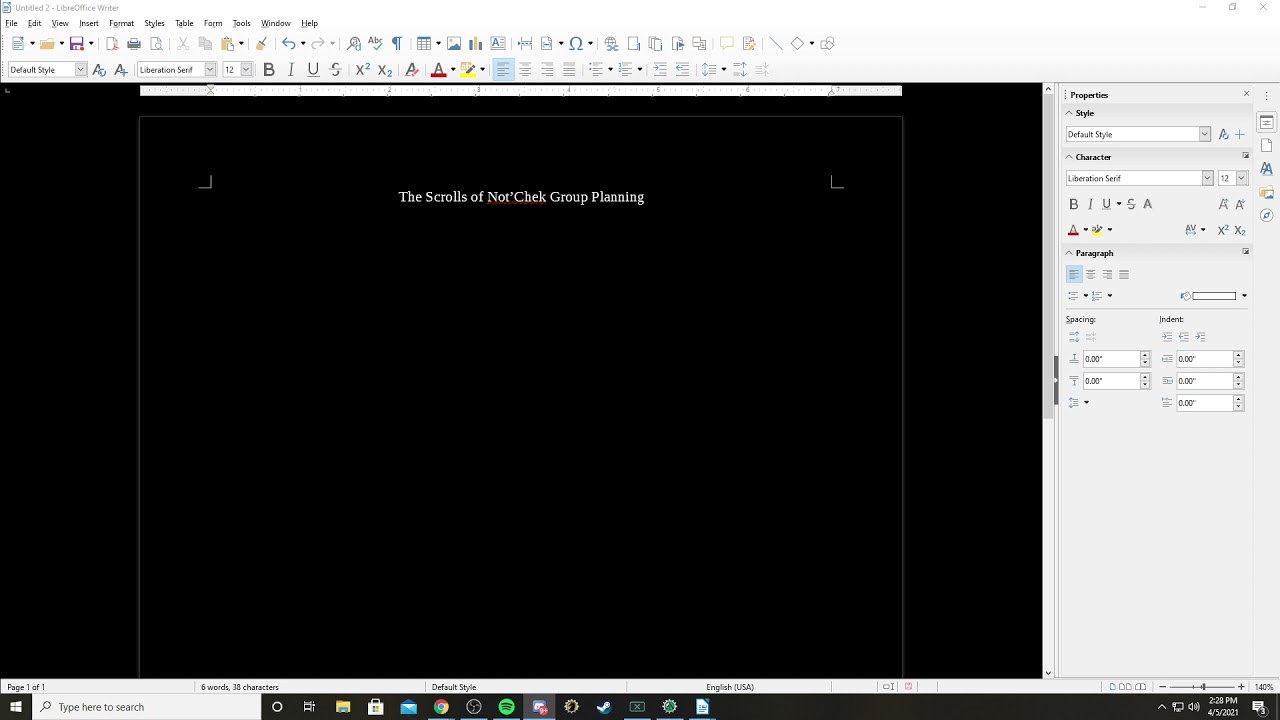Open toolbar font name dropdown
The image size is (1280, 720).
point(210,69)
